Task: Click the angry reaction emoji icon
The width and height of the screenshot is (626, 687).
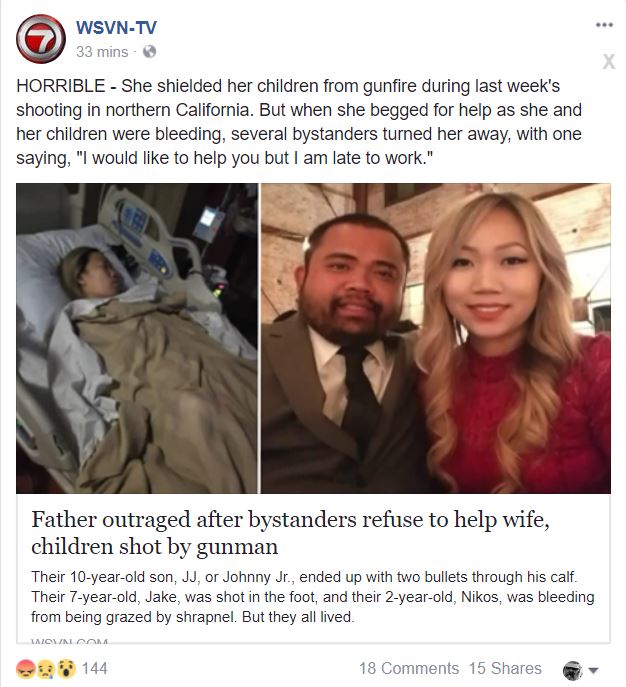Action: click(26, 669)
